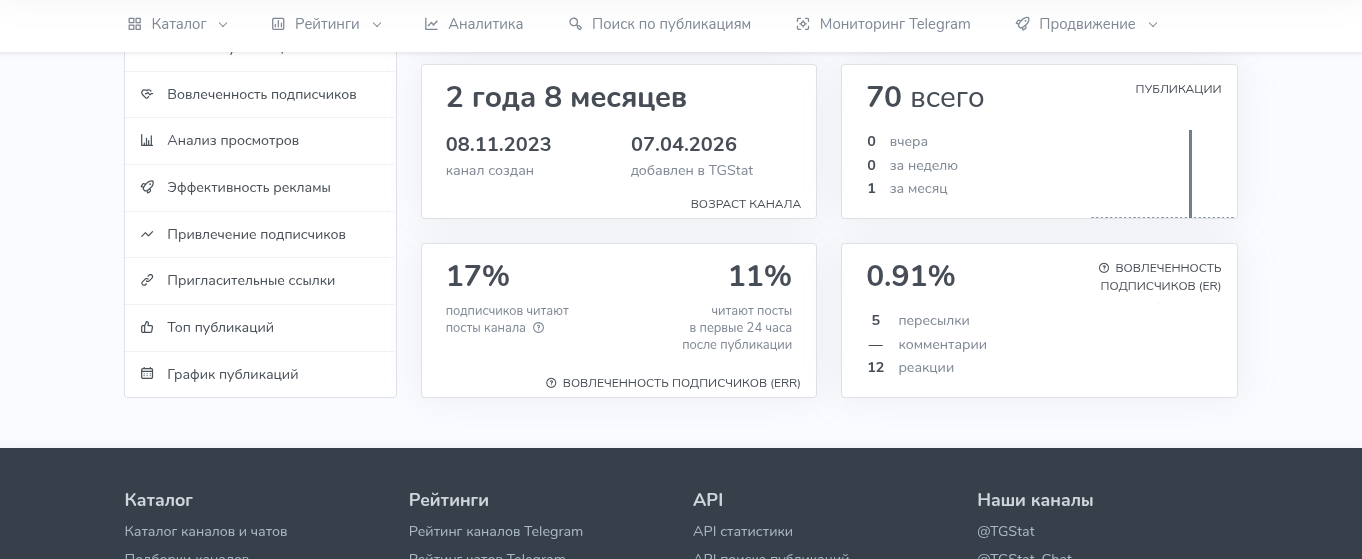
Task: Click the комментарии row
Action: (928, 345)
